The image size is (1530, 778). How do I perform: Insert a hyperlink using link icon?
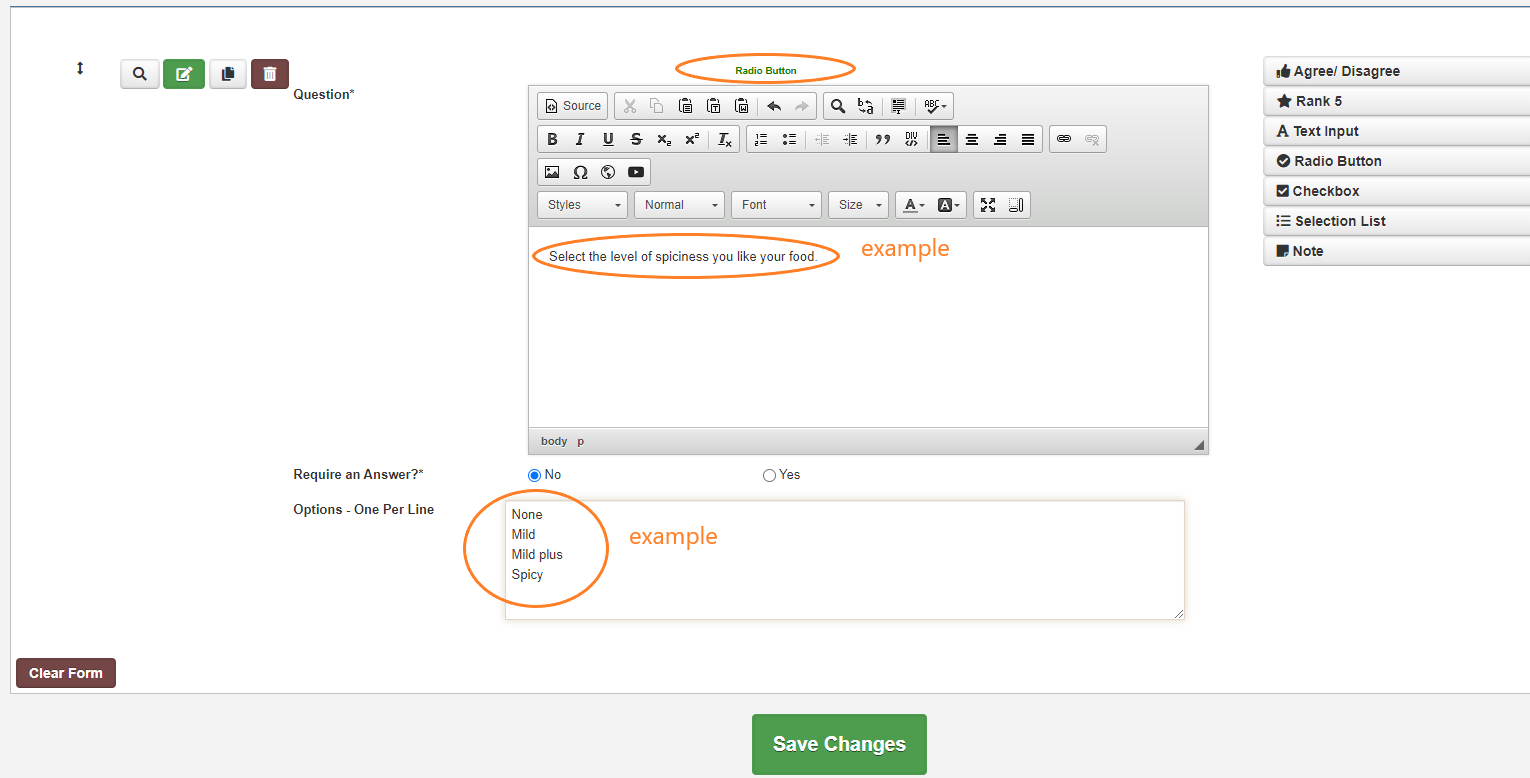click(1064, 139)
